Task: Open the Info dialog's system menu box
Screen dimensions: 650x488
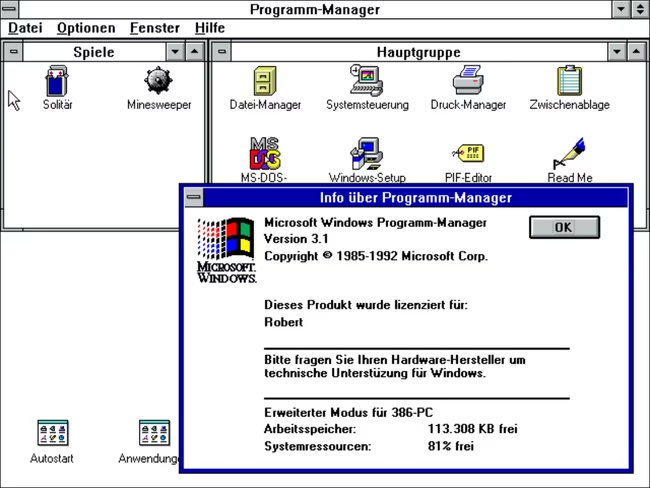Action: click(194, 197)
